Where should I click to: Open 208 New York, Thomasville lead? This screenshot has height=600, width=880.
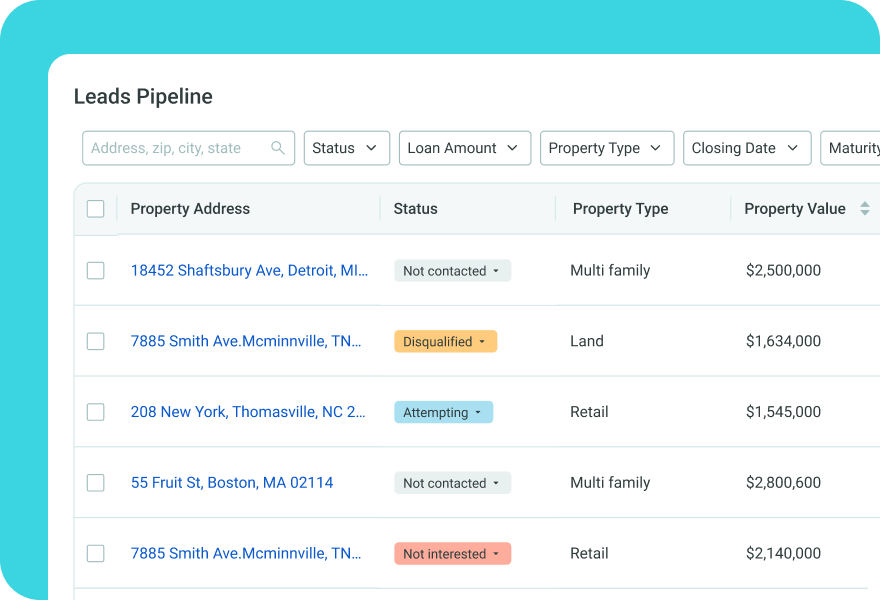248,412
